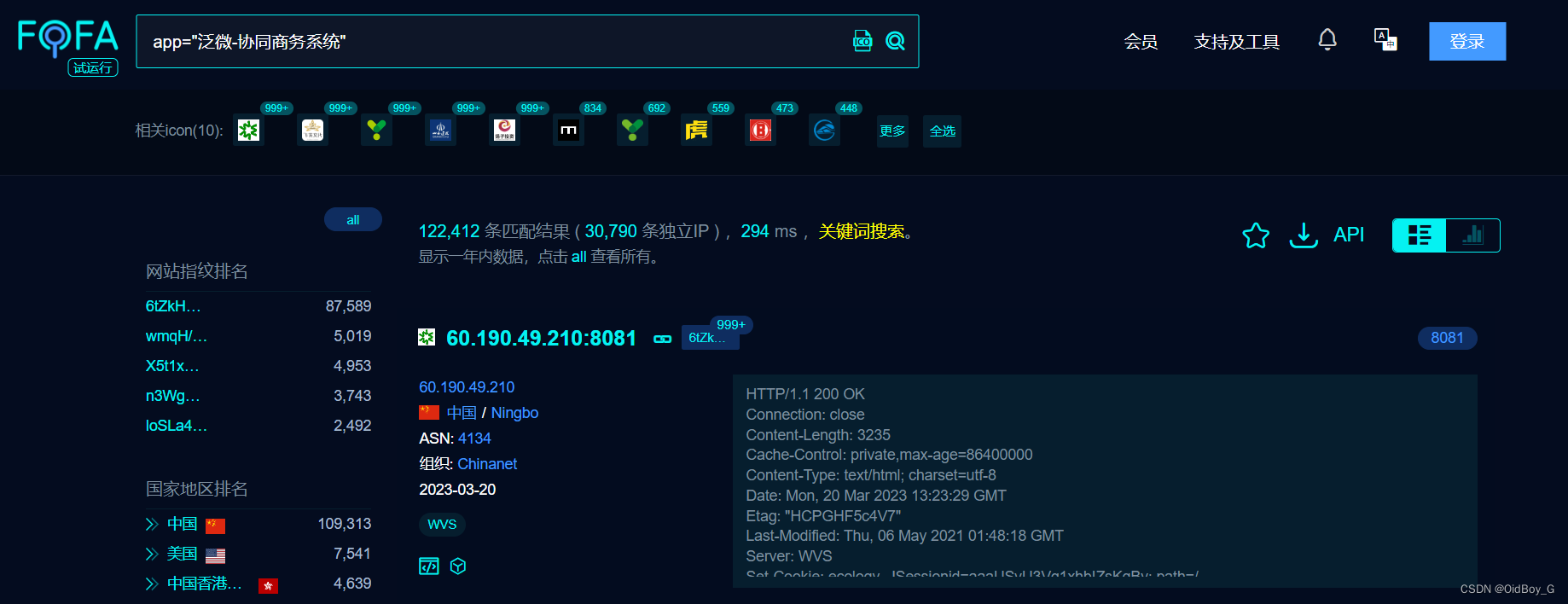Click the 109,313 count for 中国
The image size is (1568, 604).
point(345,524)
